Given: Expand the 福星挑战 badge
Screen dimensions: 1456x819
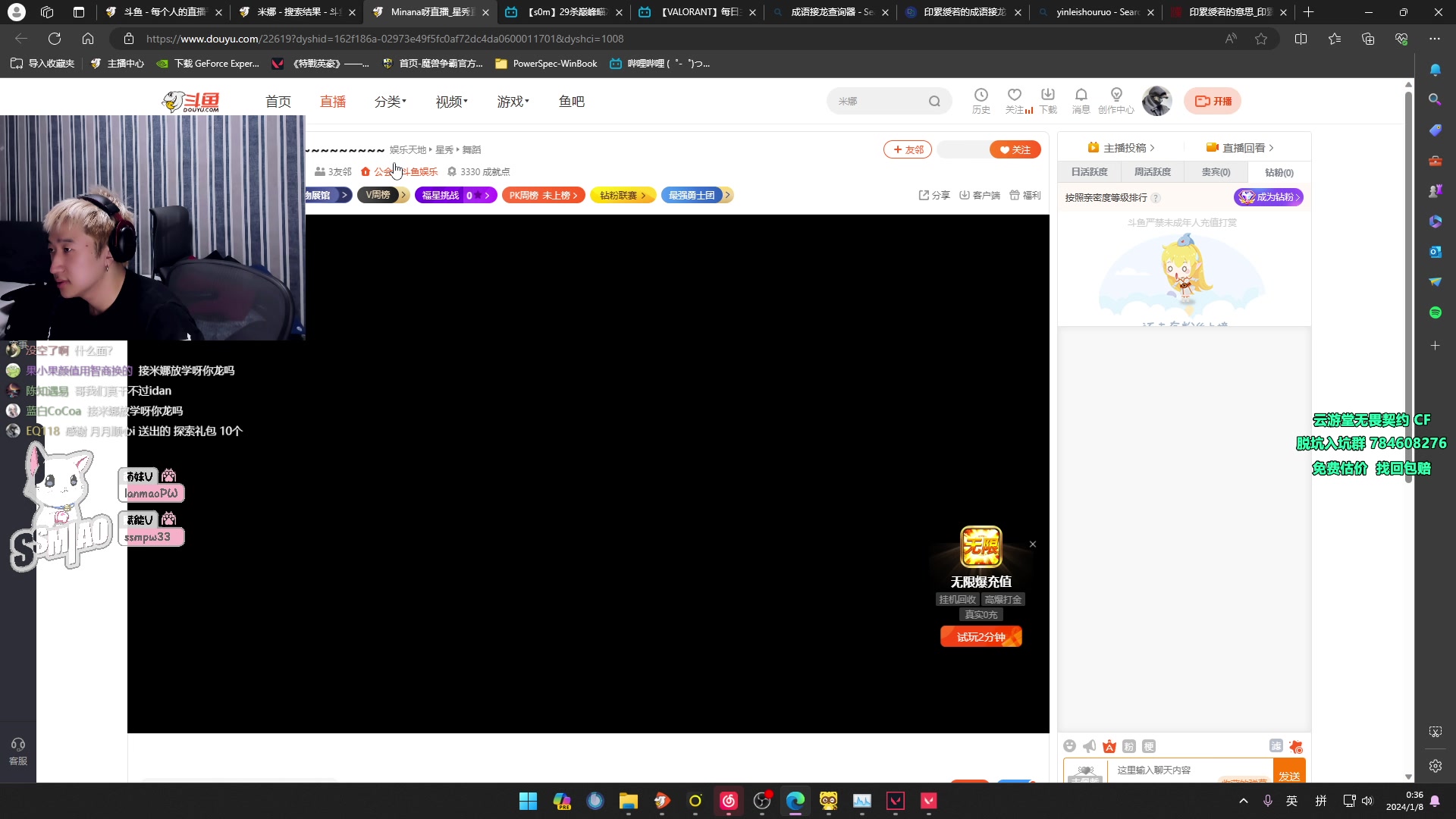Looking at the screenshot, I should (455, 195).
